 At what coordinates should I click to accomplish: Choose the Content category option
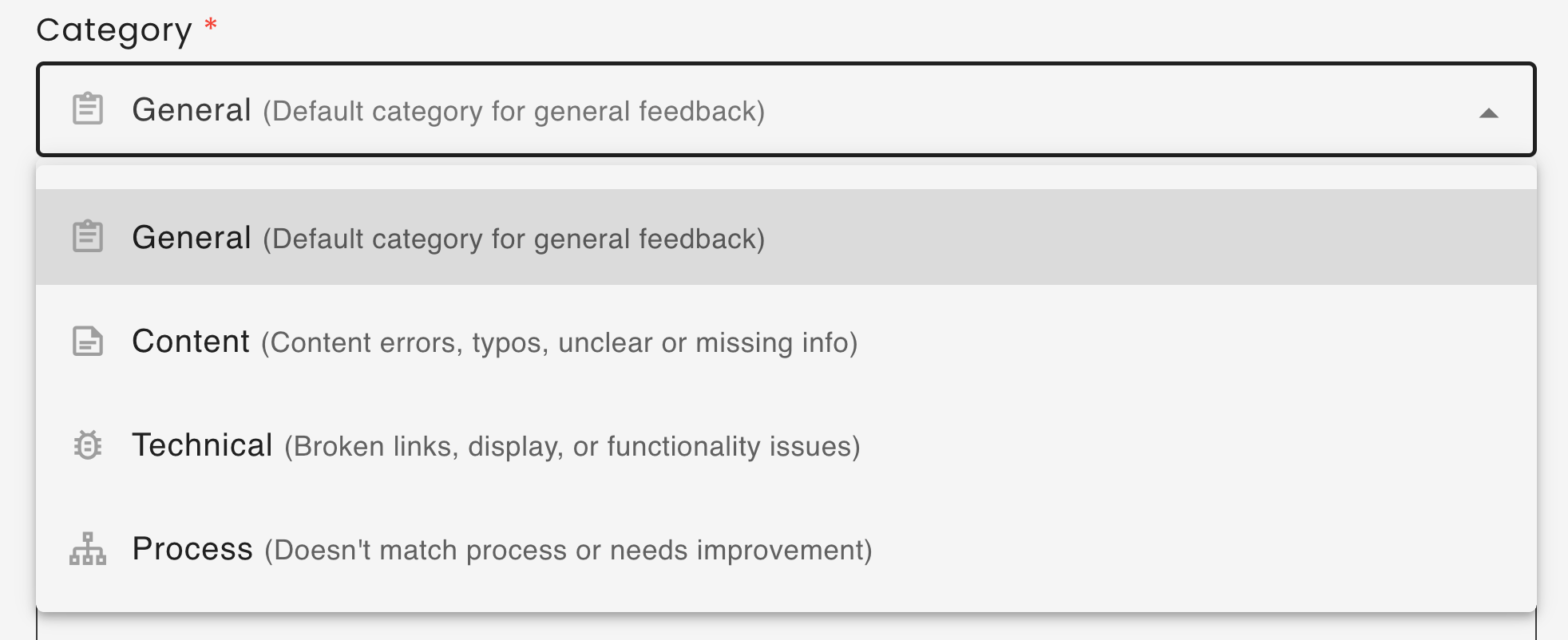point(191,342)
